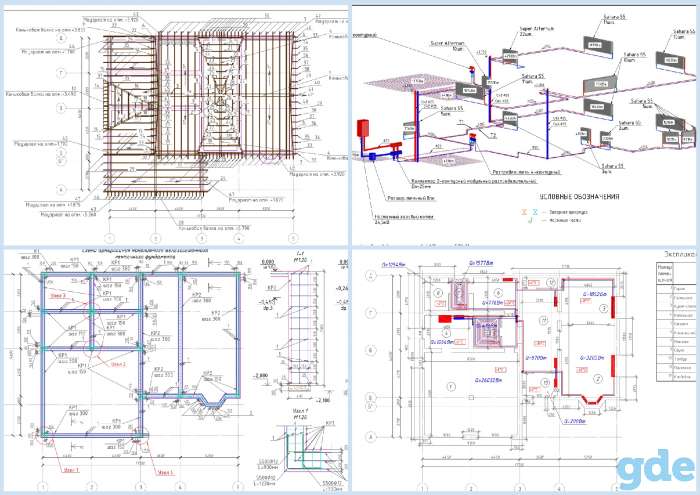Select the УСЛОВНЫЕ ОБОЗНАЧЕНИЯ legend heading

click(x=579, y=196)
